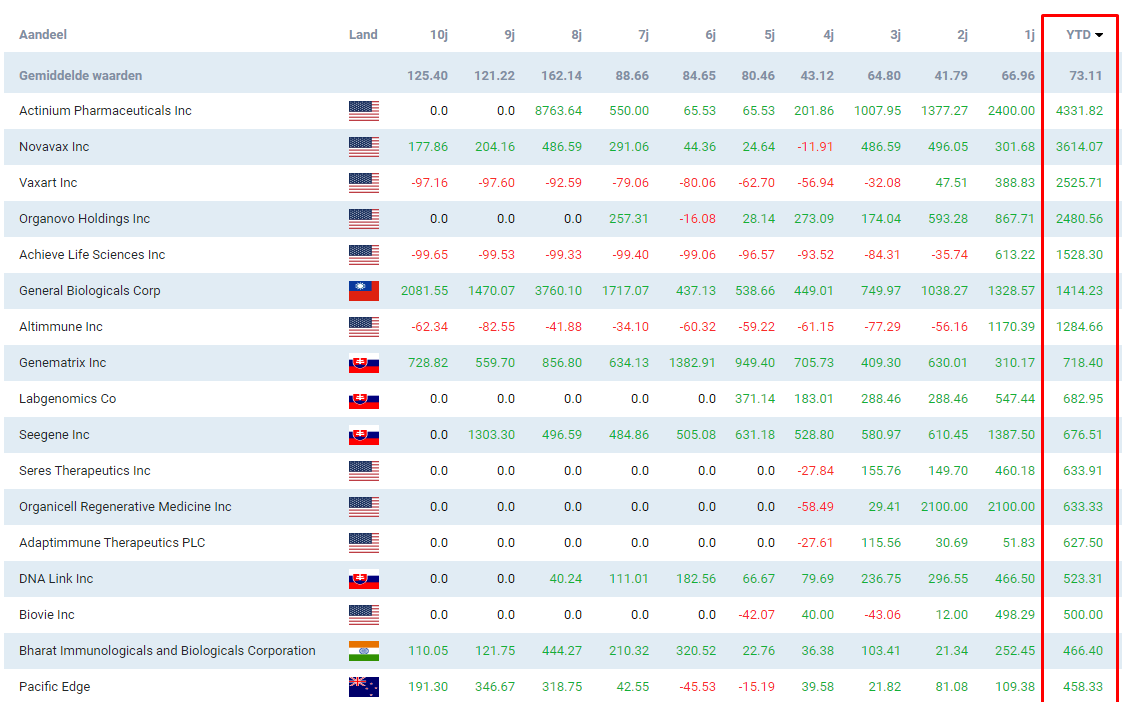Click Achieve Life Sciences' YTD value '1528.30'

coord(1080,255)
